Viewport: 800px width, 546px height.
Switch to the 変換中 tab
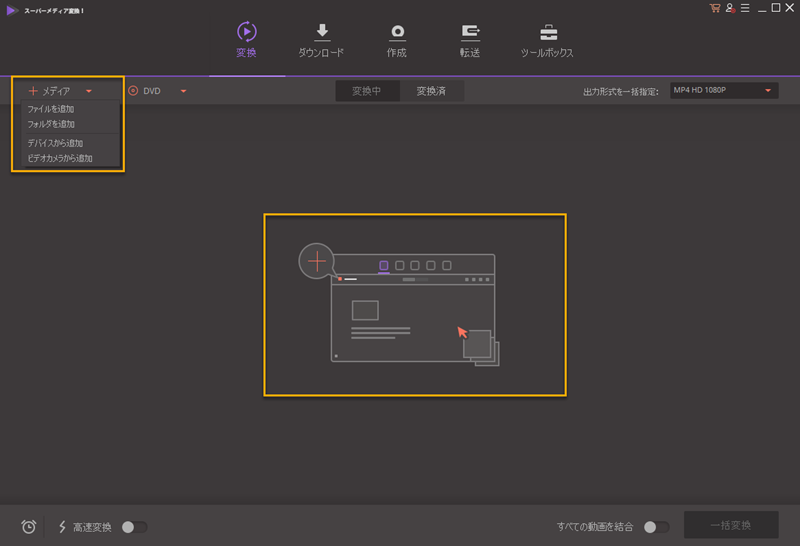(x=367, y=91)
